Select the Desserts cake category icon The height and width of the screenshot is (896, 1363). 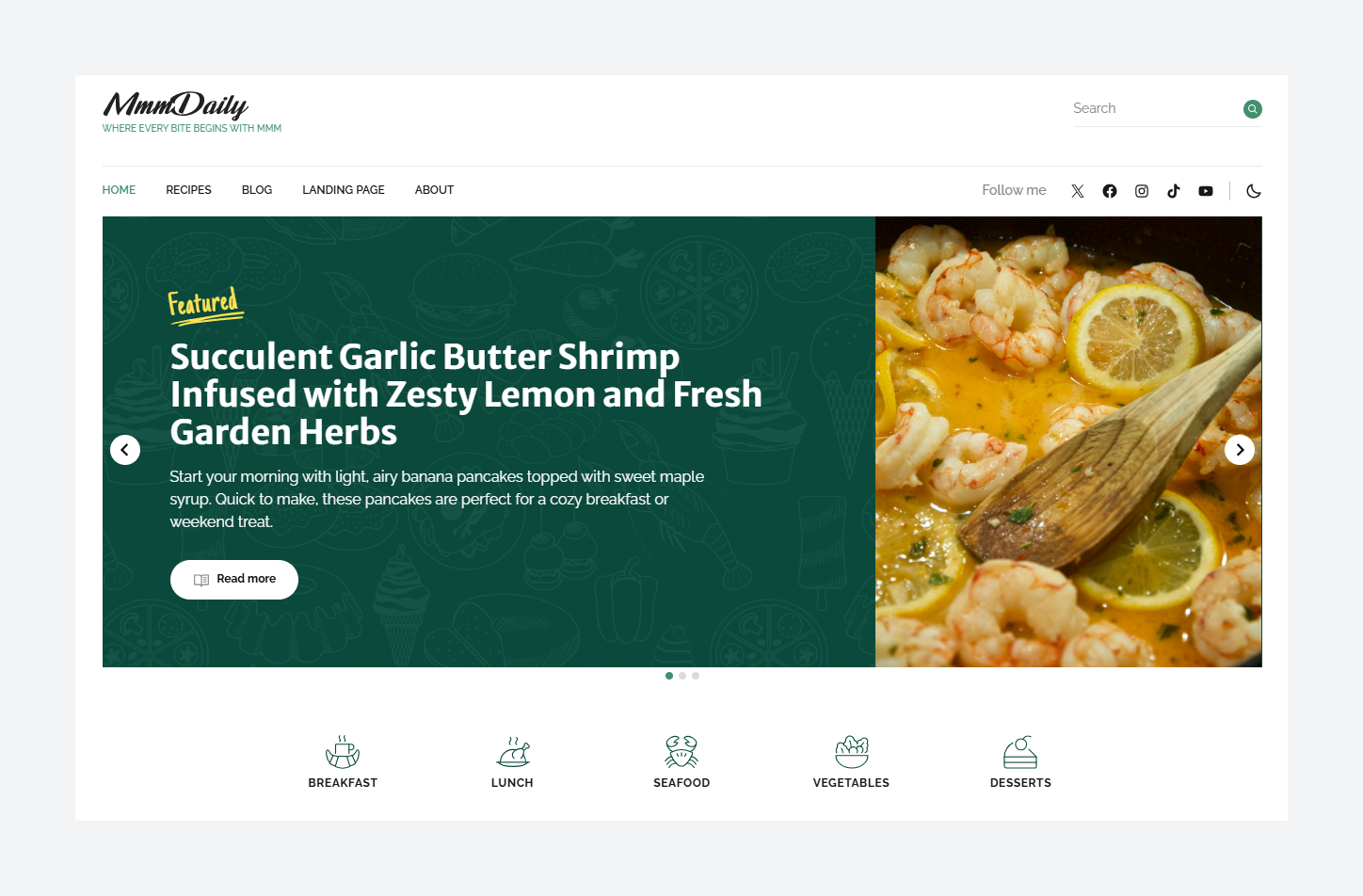[1020, 752]
